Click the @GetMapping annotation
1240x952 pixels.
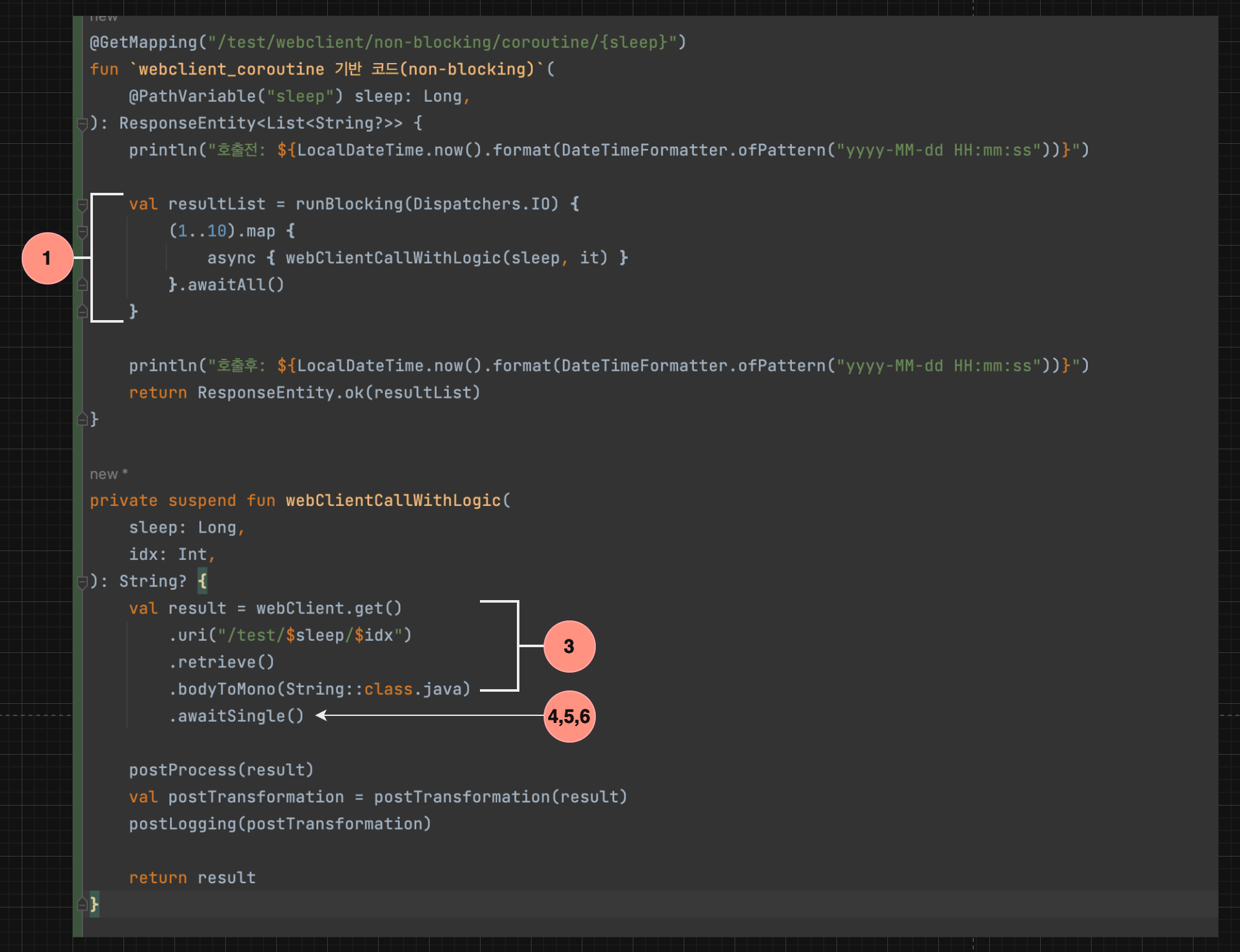tap(143, 43)
